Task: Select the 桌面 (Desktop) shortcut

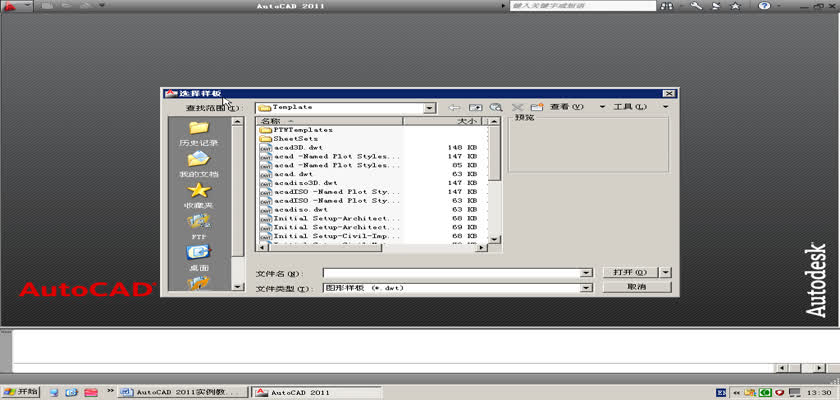Action: 198,257
